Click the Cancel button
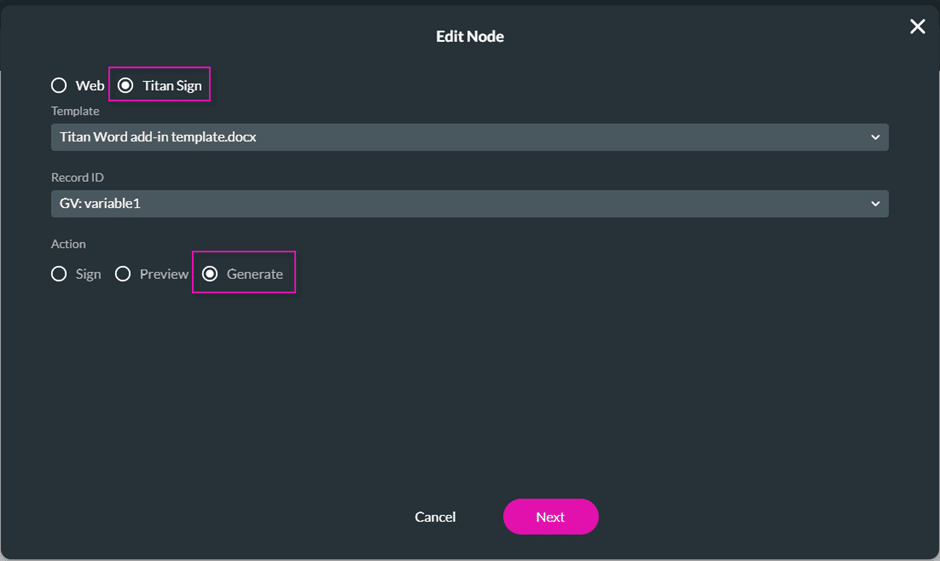This screenshot has height=561, width=940. click(435, 517)
